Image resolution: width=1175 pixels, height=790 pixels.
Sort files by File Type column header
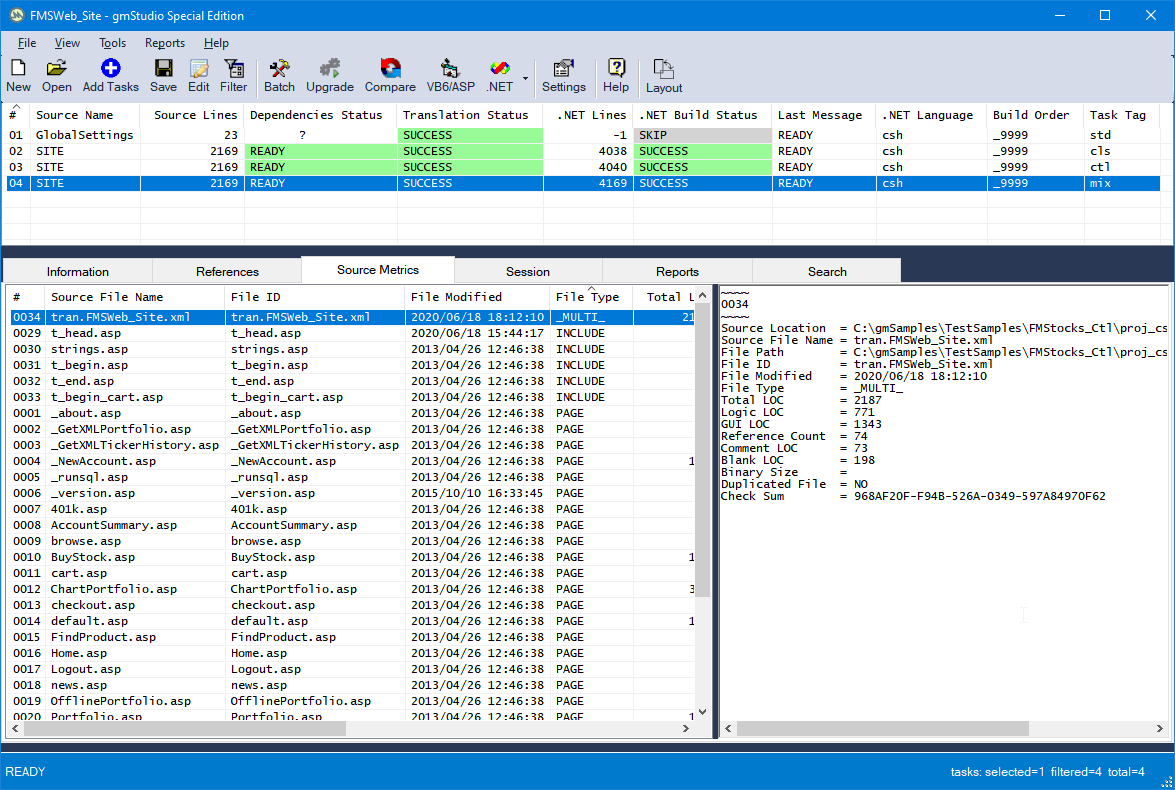[588, 297]
